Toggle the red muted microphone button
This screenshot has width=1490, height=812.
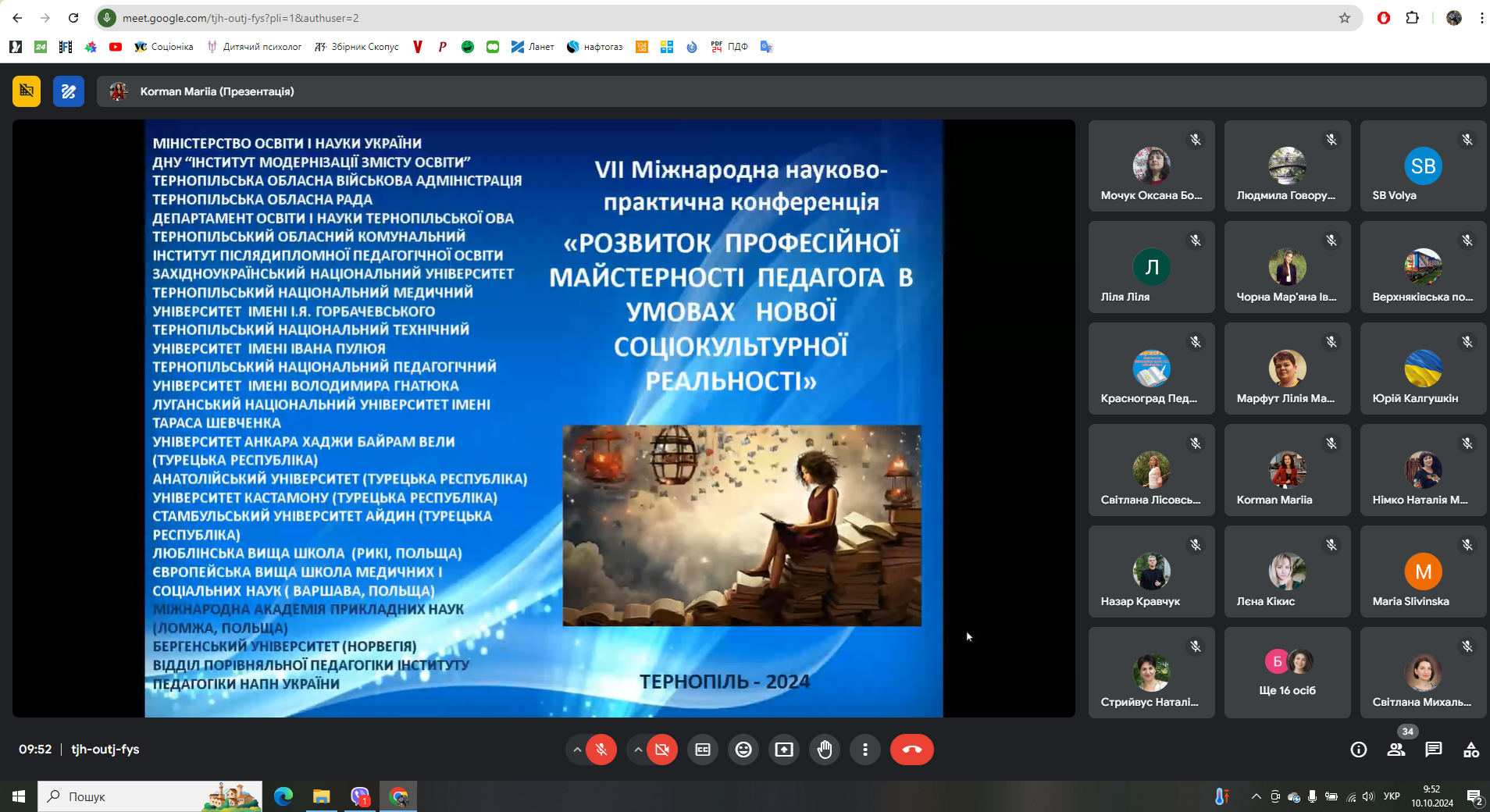(601, 750)
